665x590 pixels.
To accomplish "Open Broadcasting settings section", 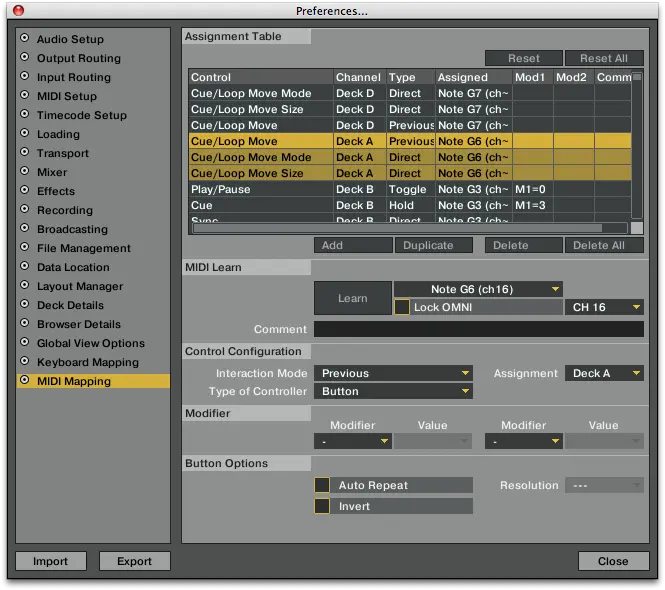I will (71, 229).
